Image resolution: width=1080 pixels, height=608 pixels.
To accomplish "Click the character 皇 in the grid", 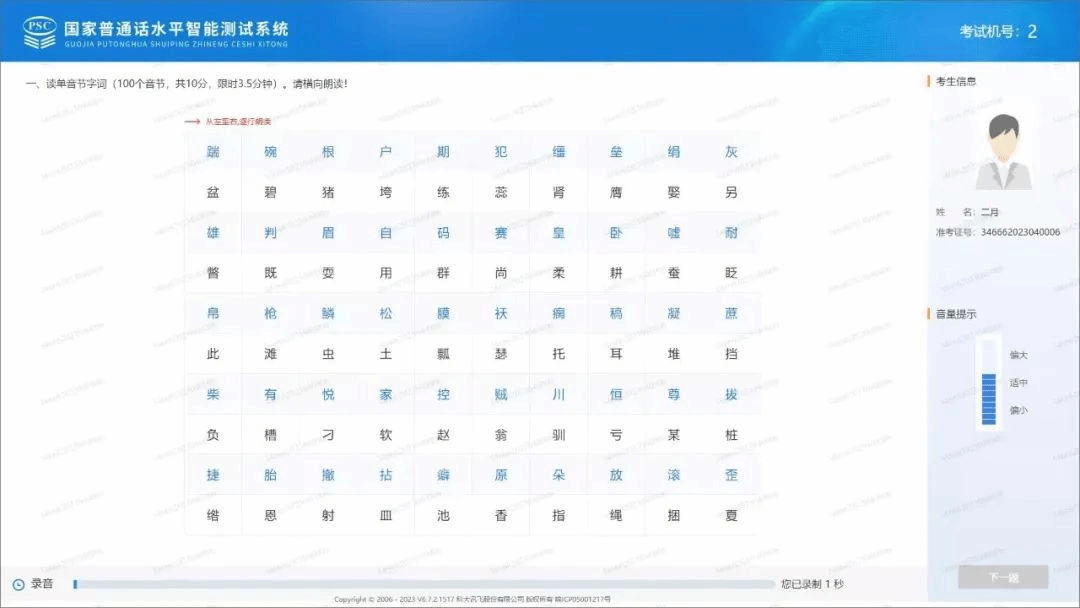I will pos(559,233).
